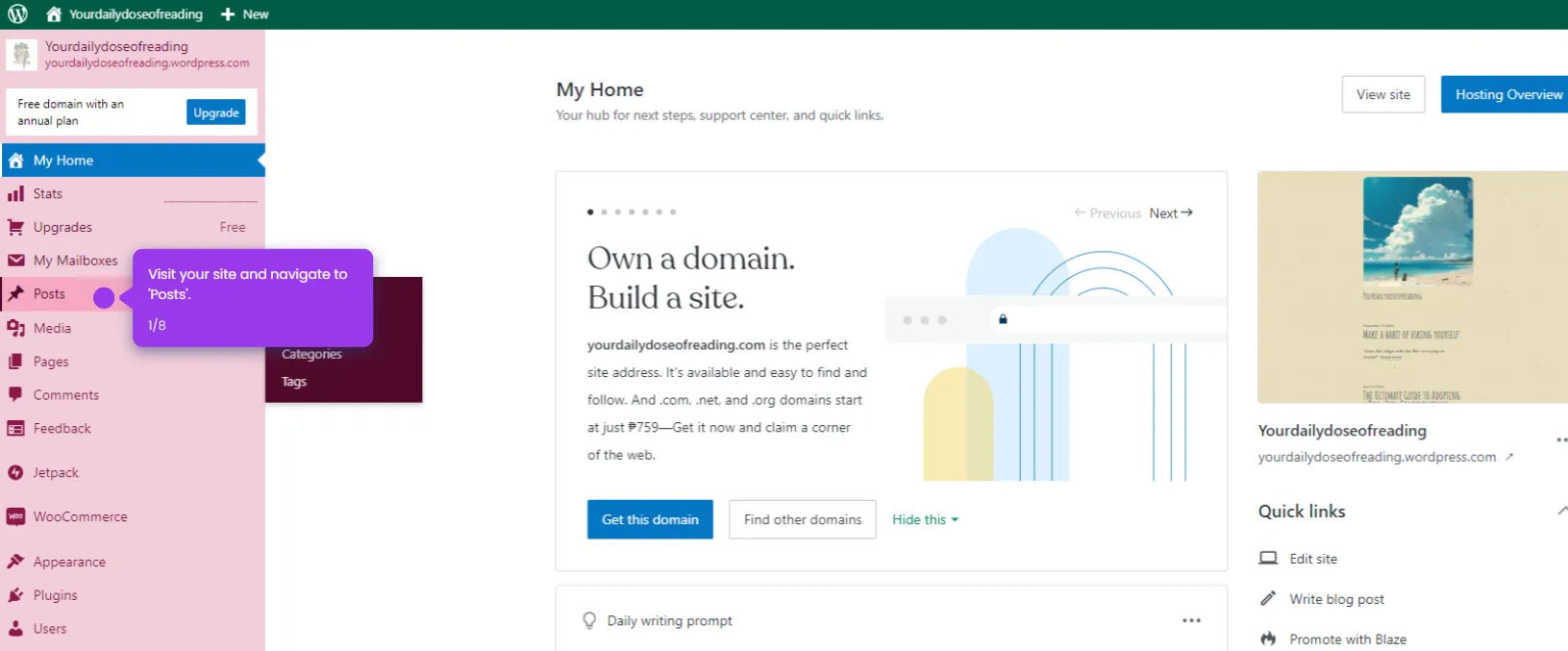Click the New link in top bar
Image resolution: width=1568 pixels, height=651 pixels.
click(x=244, y=14)
